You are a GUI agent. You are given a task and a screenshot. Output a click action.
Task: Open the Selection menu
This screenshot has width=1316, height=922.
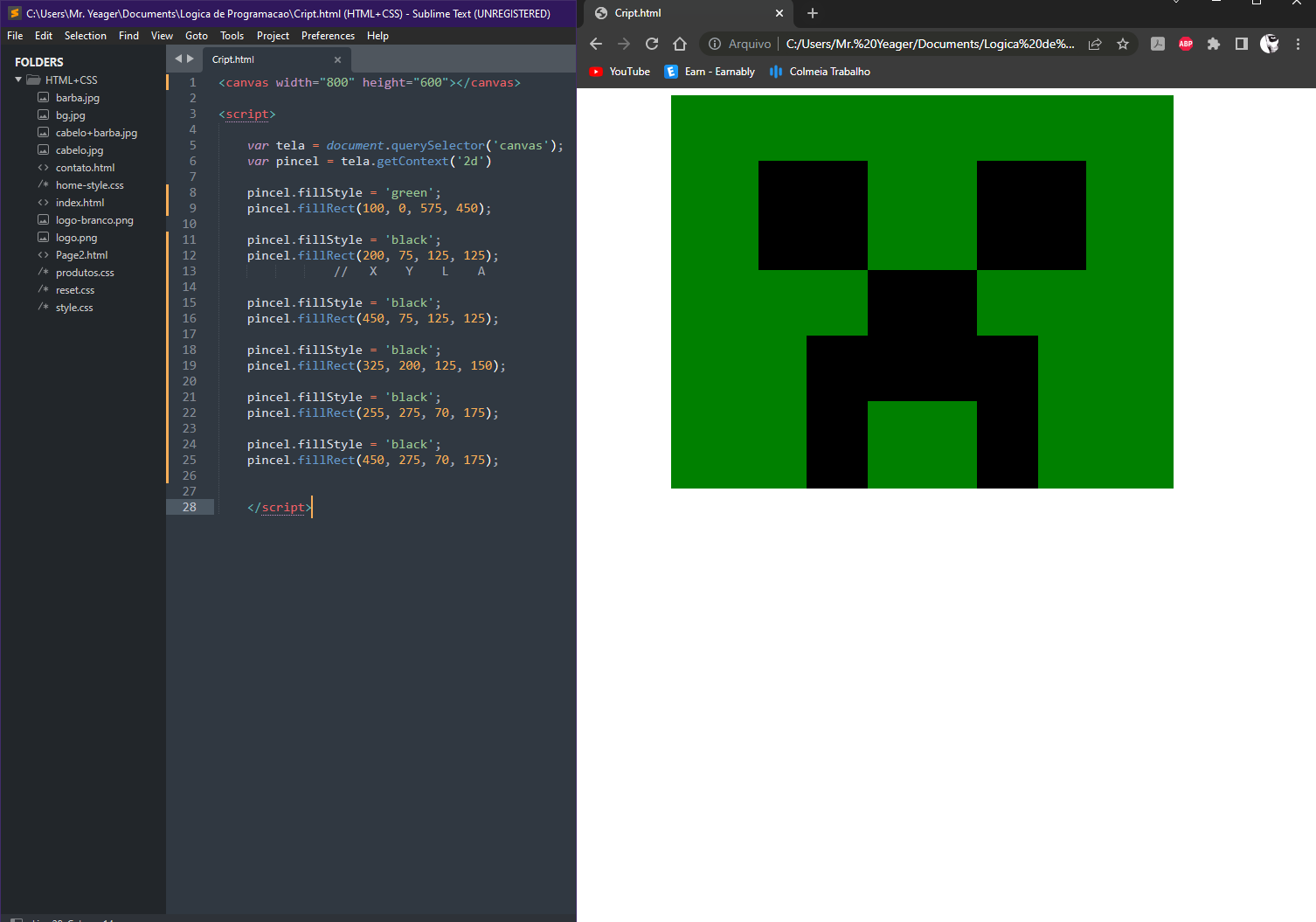pyautogui.click(x=86, y=36)
